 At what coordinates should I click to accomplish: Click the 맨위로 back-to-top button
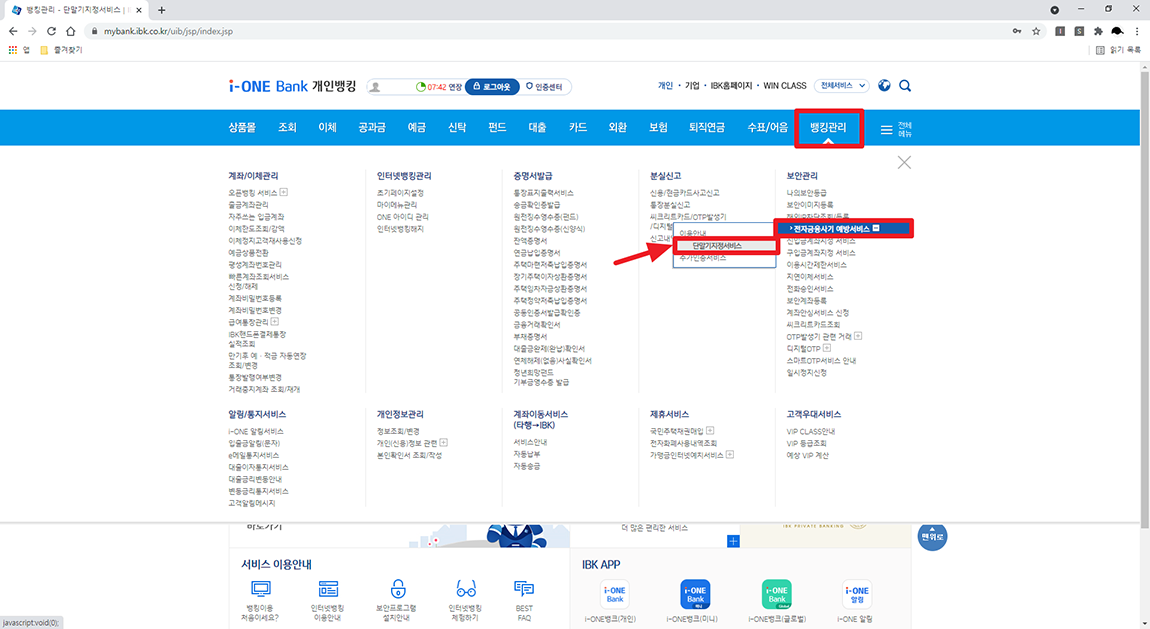coord(932,537)
